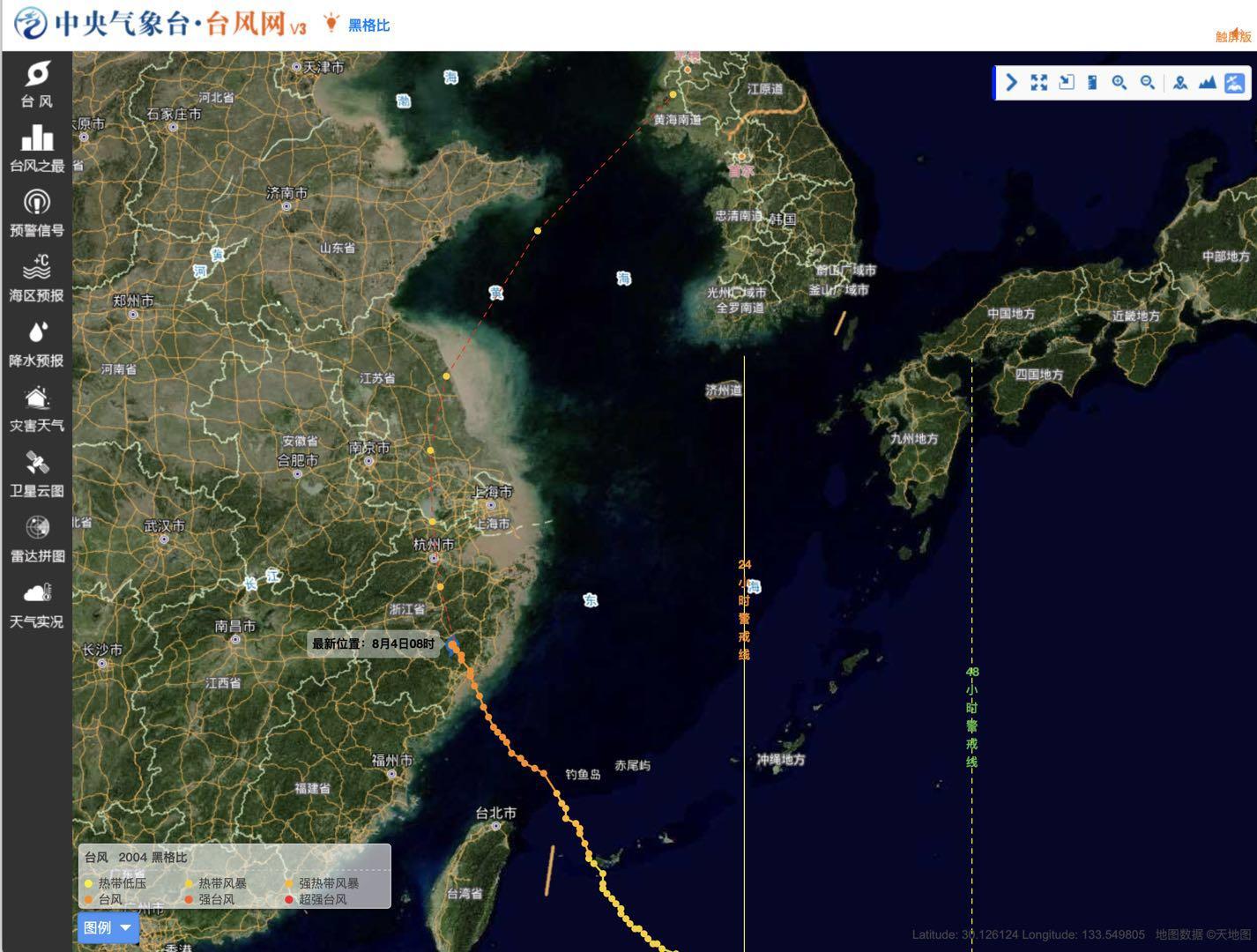Click the 九州地方 map label
This screenshot has height=952, width=1257.
click(914, 438)
